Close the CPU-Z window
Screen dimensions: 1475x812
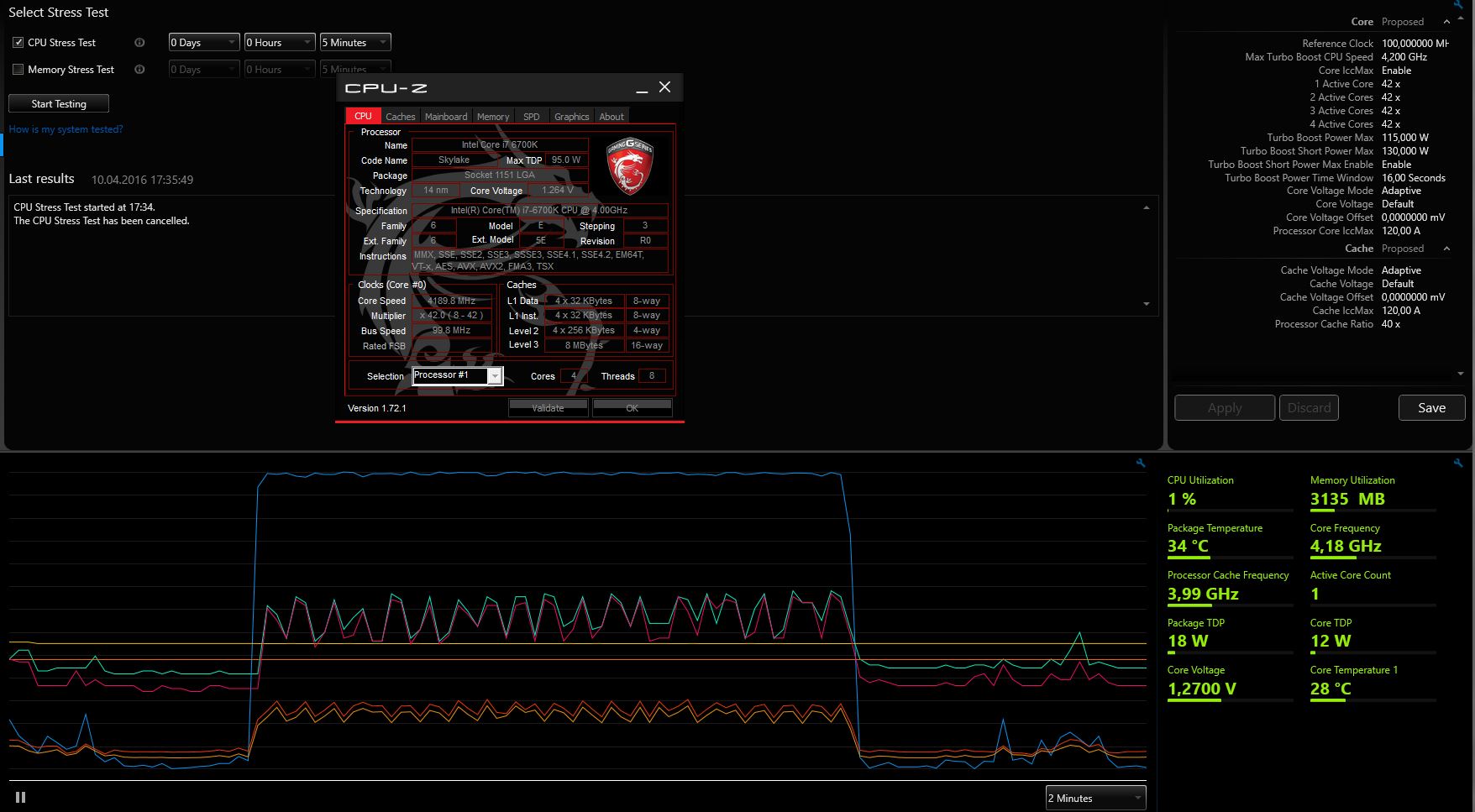[664, 87]
